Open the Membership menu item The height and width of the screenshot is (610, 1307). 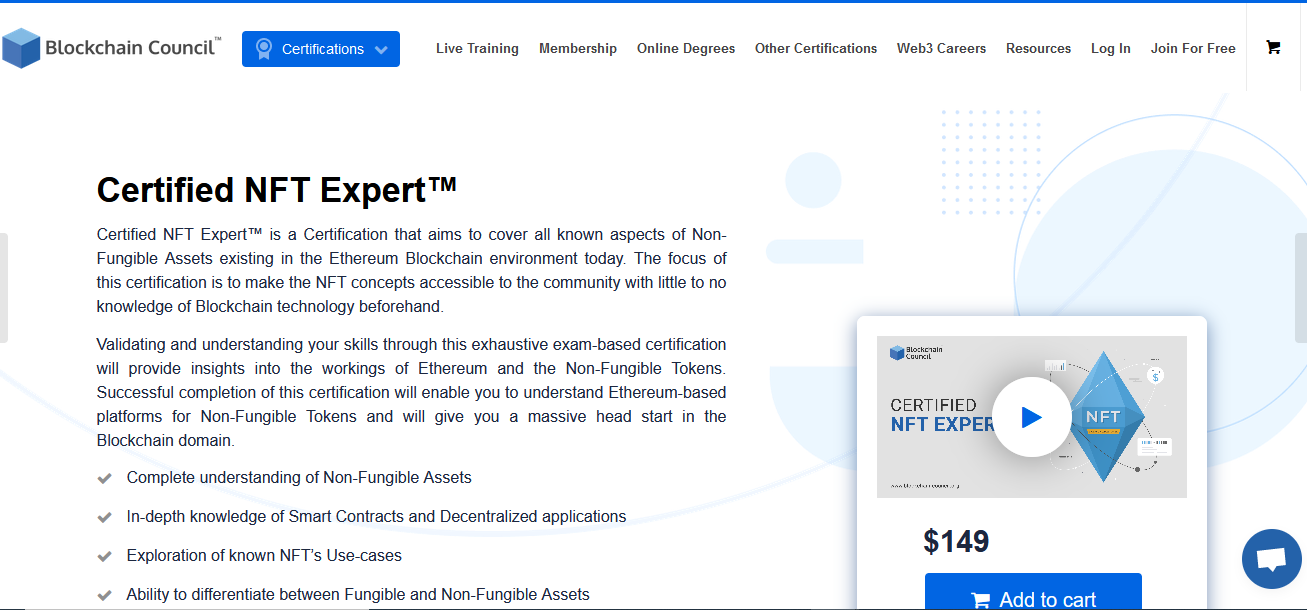(578, 48)
